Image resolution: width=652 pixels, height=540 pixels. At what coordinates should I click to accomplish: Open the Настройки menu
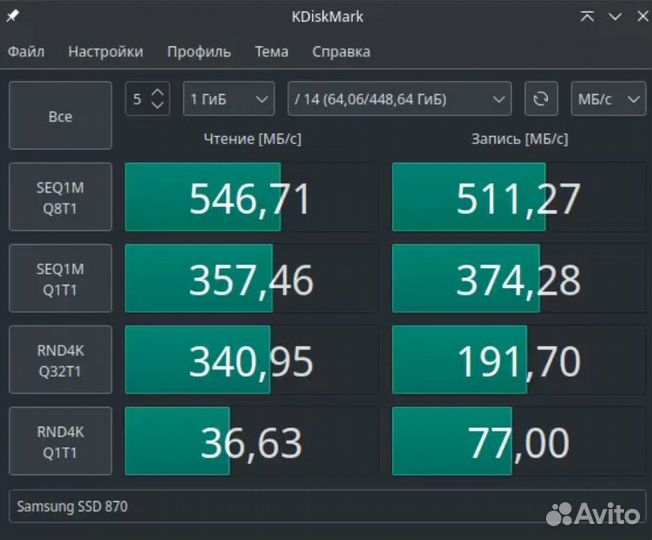coord(105,52)
